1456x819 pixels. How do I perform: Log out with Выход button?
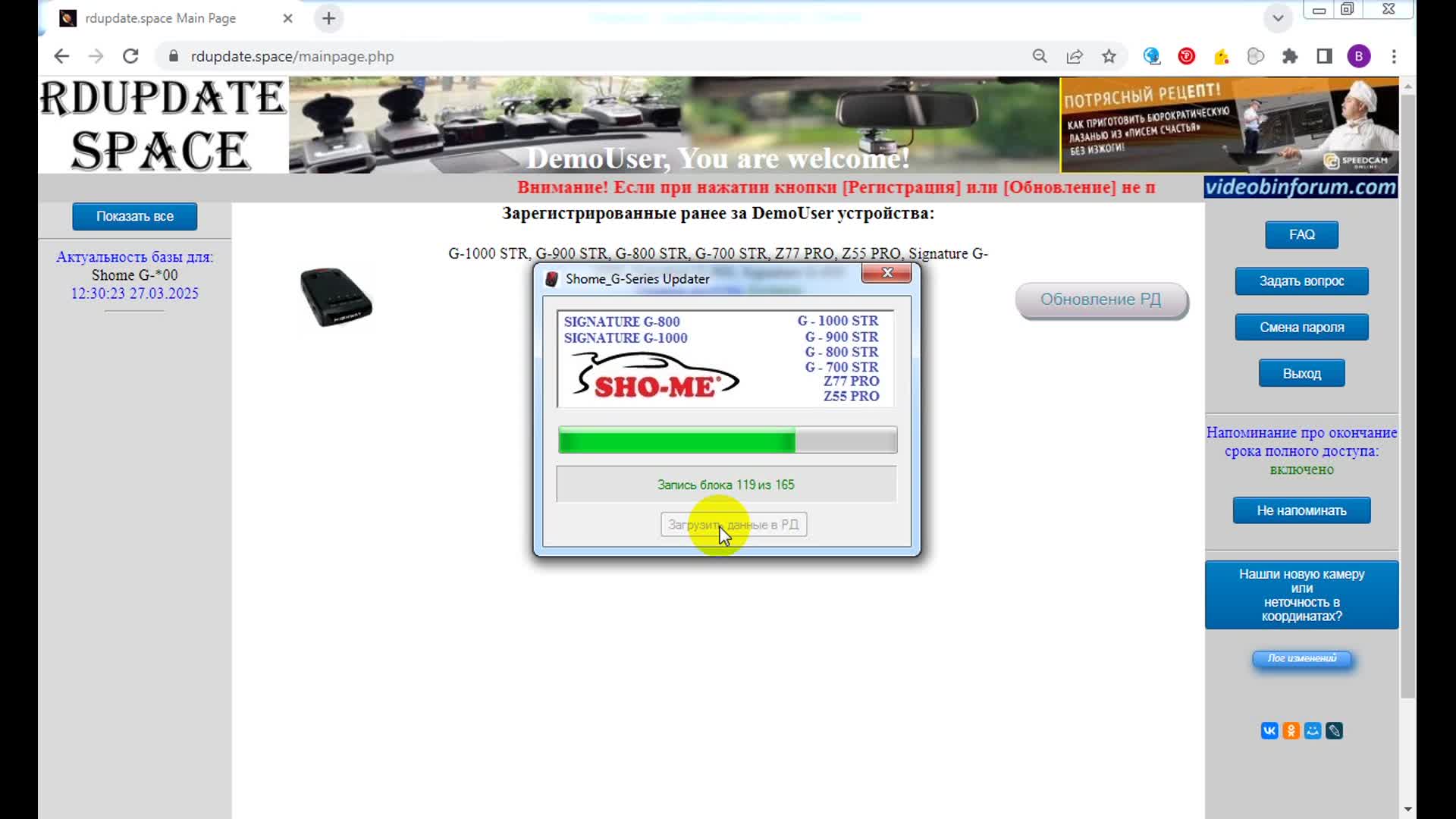tap(1301, 373)
